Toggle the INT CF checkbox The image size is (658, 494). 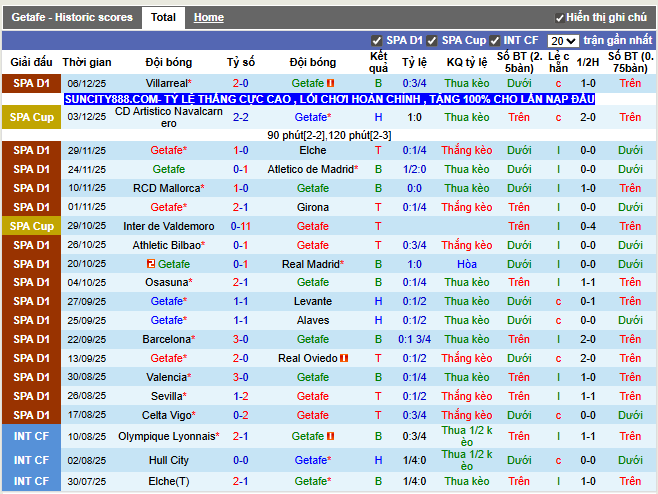(x=494, y=41)
